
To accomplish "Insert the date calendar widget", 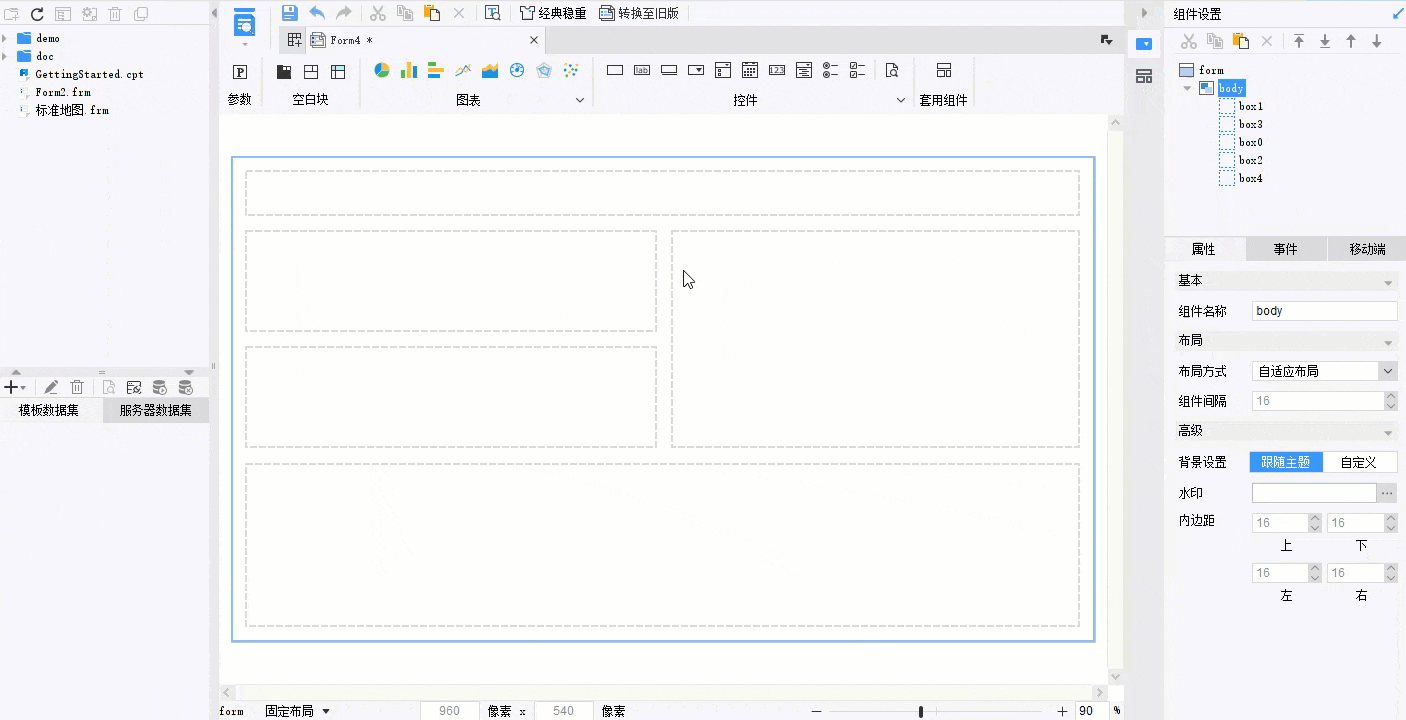I will coord(750,71).
